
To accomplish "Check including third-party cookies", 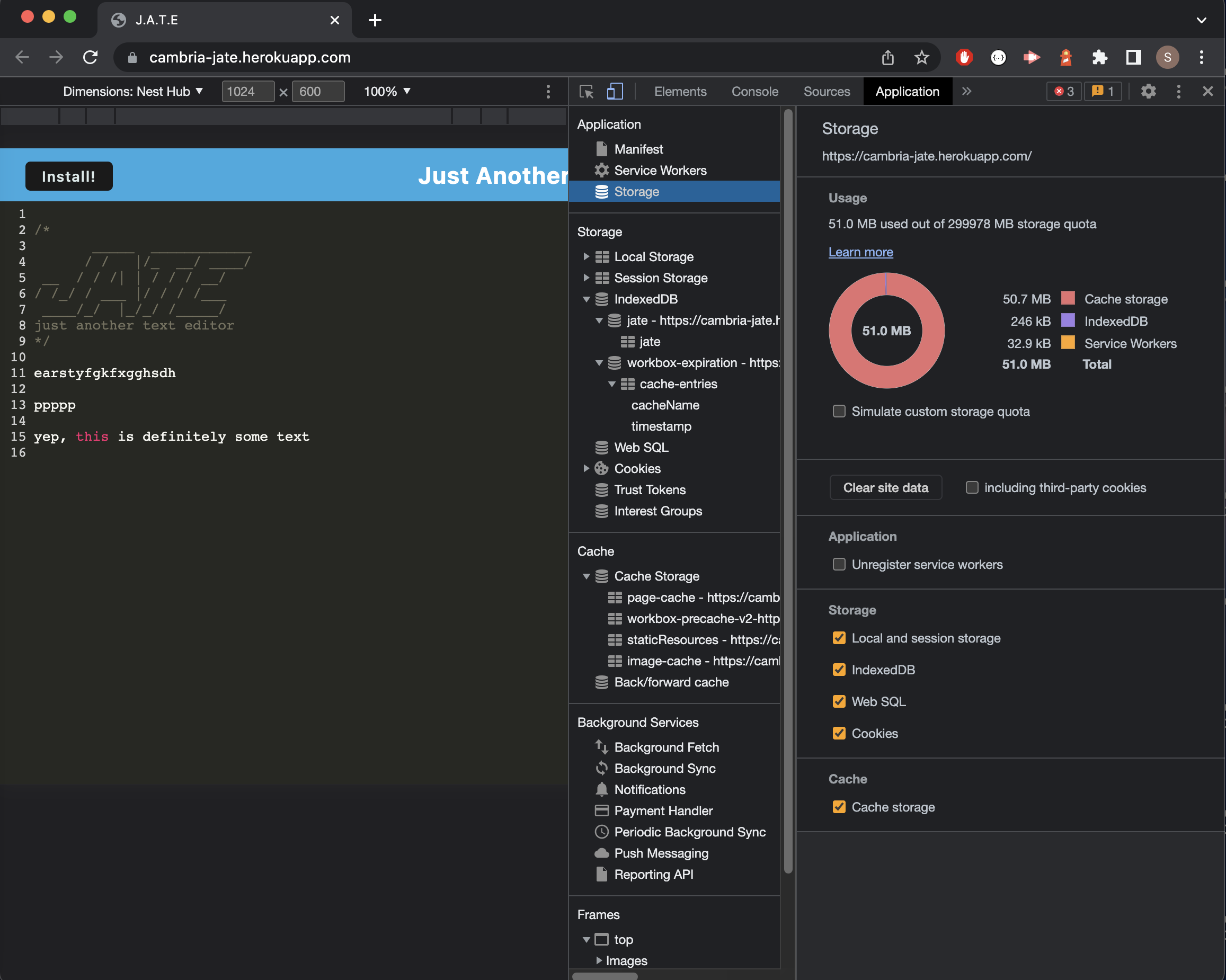I will [972, 487].
